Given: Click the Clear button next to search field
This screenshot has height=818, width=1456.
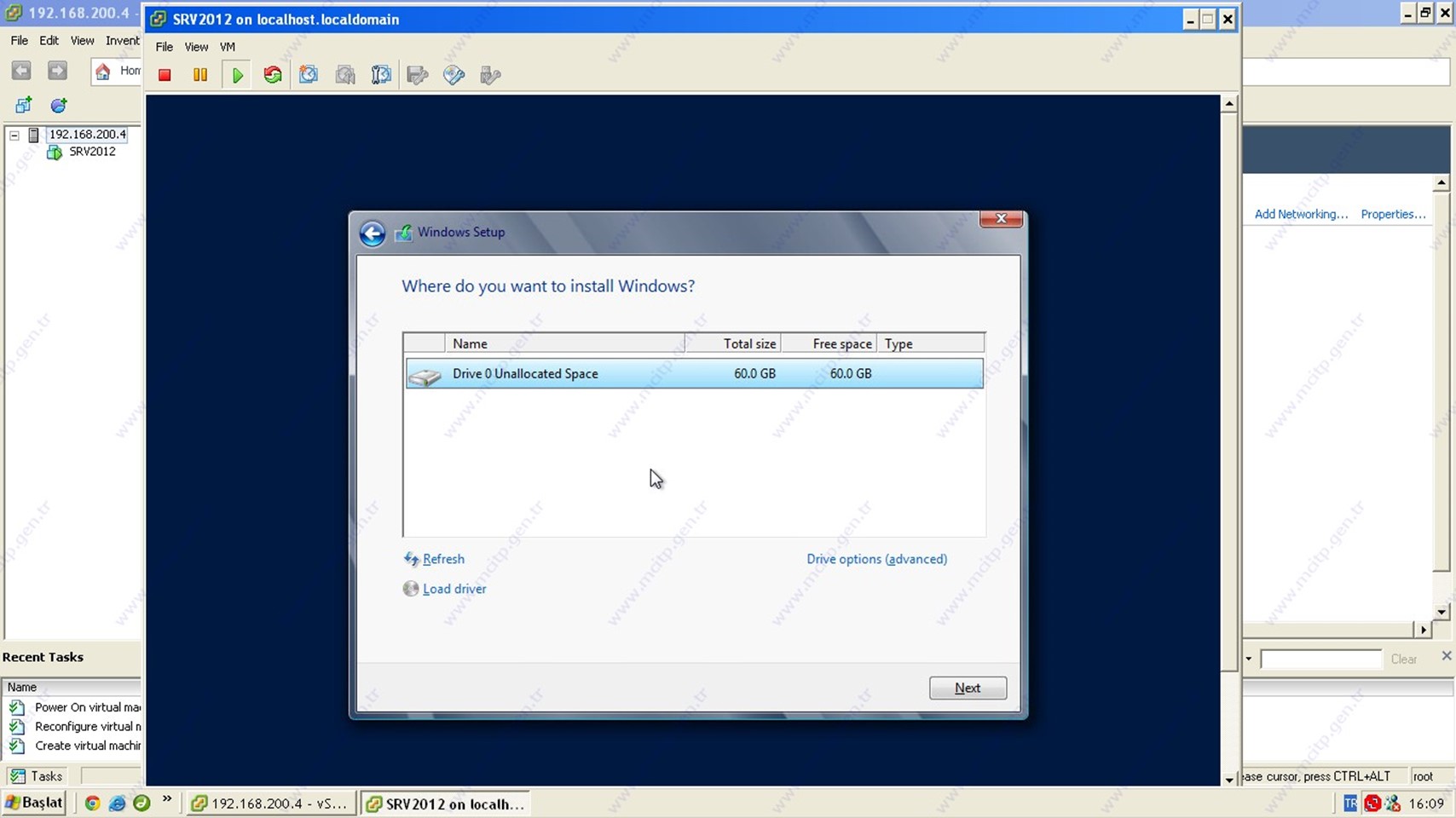Looking at the screenshot, I should coord(1403,659).
